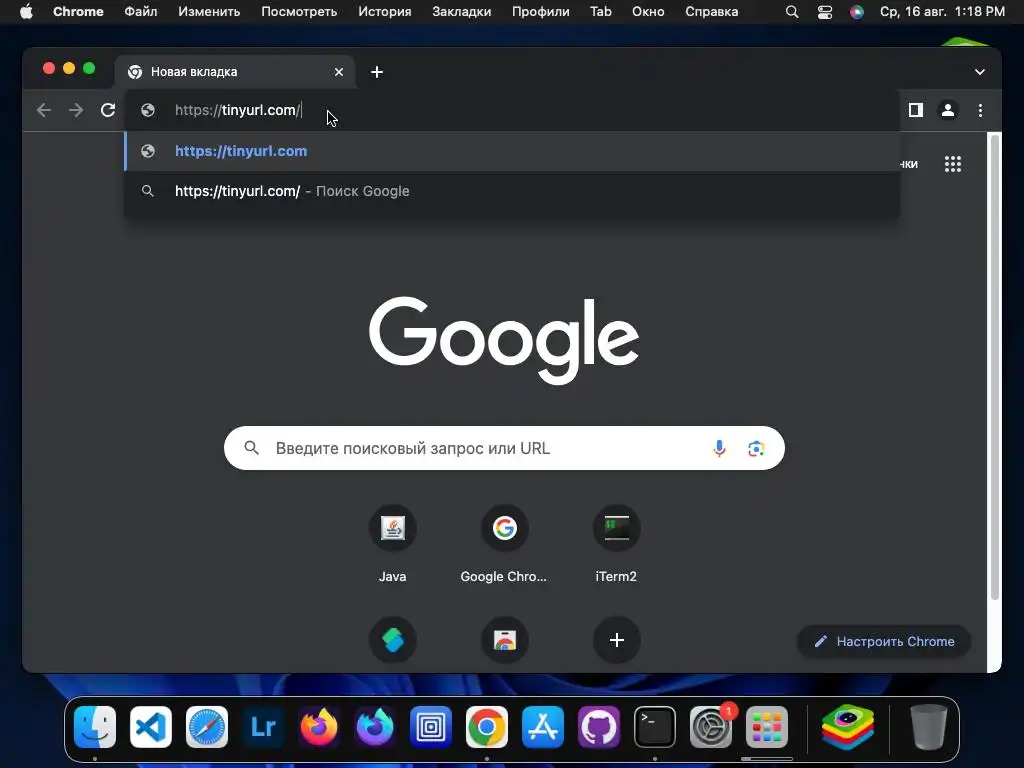This screenshot has width=1024, height=768.
Task: Toggle the side panel icon
Action: [x=916, y=110]
